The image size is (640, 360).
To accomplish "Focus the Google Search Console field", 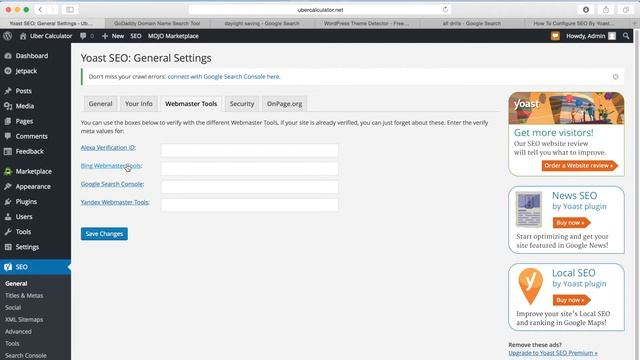I will [249, 187].
